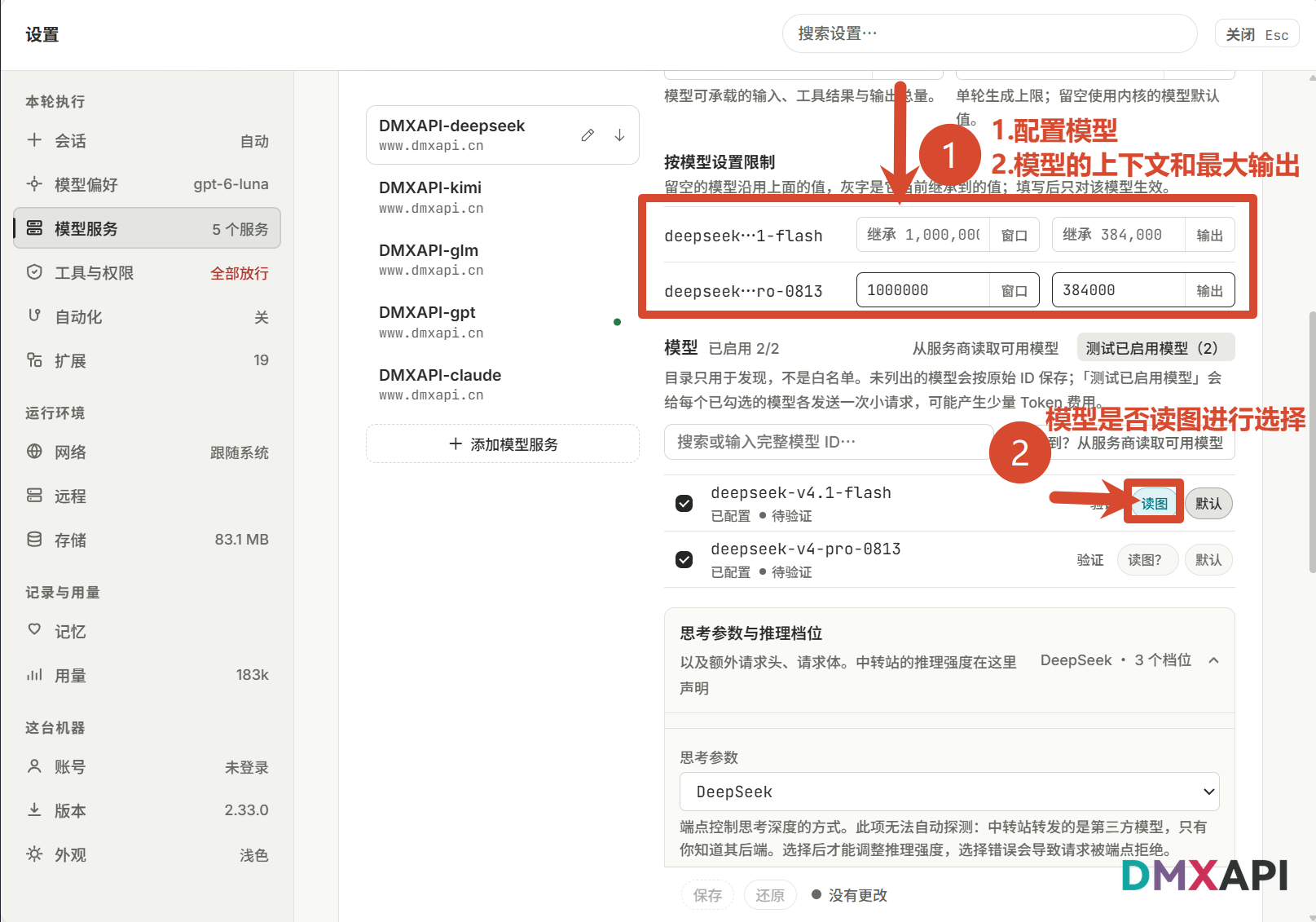Open the 思考参数 DeepSeek dropdown
The width and height of the screenshot is (1316, 922).
[949, 792]
